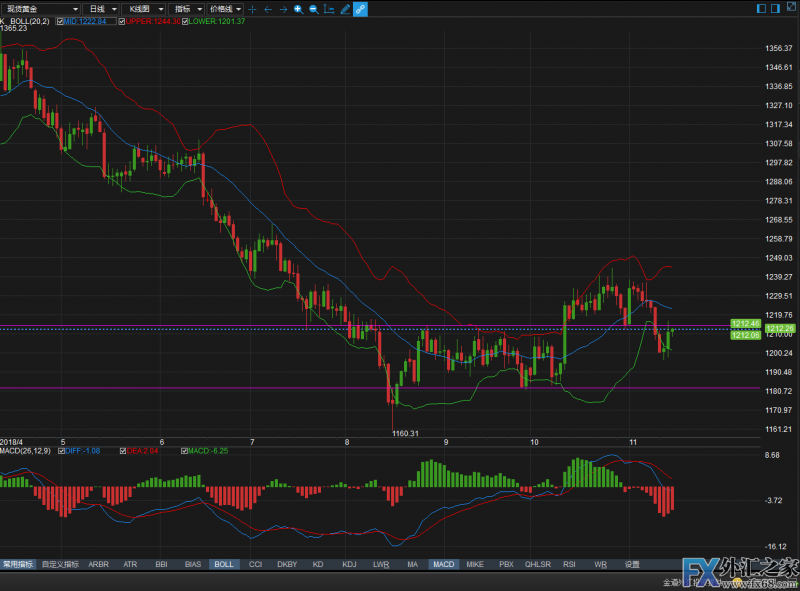Viewport: 800px width, 591px height.
Task: Select the BOLL indicator tab
Action: [224, 564]
